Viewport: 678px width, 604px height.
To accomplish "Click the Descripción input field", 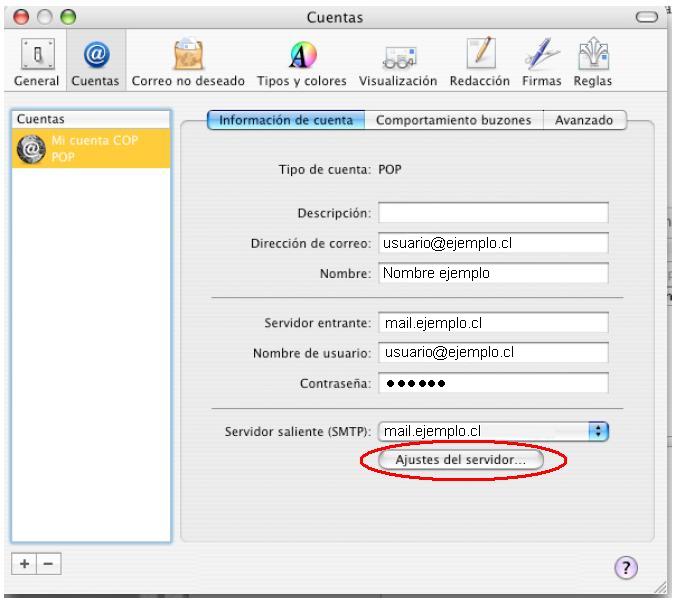I will pos(493,213).
